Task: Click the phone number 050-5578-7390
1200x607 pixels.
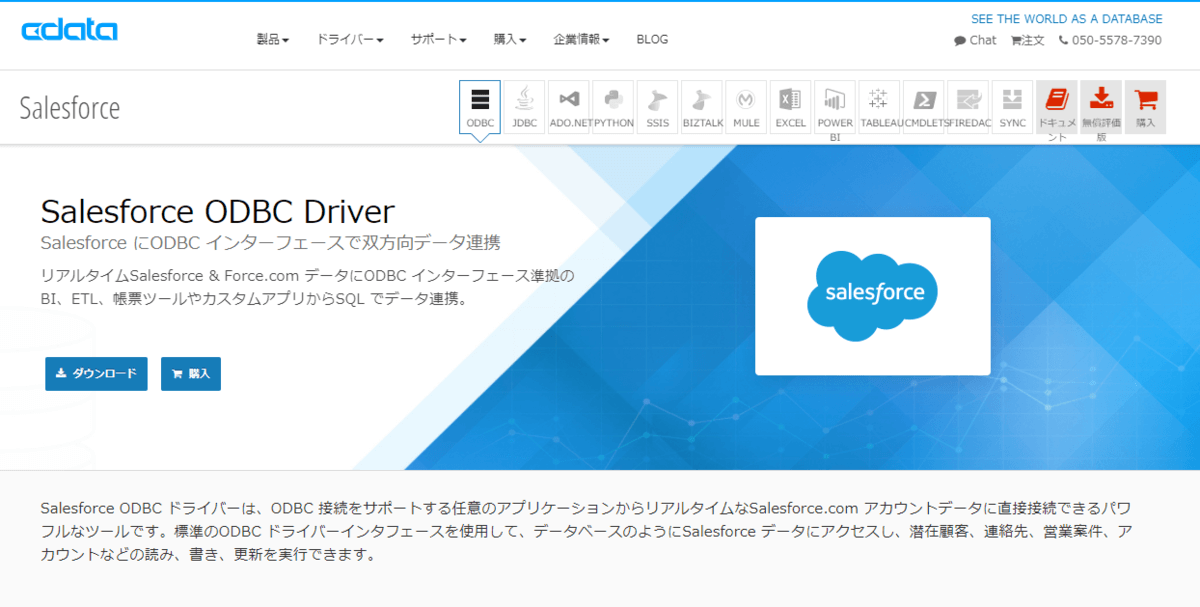Action: 1110,40
